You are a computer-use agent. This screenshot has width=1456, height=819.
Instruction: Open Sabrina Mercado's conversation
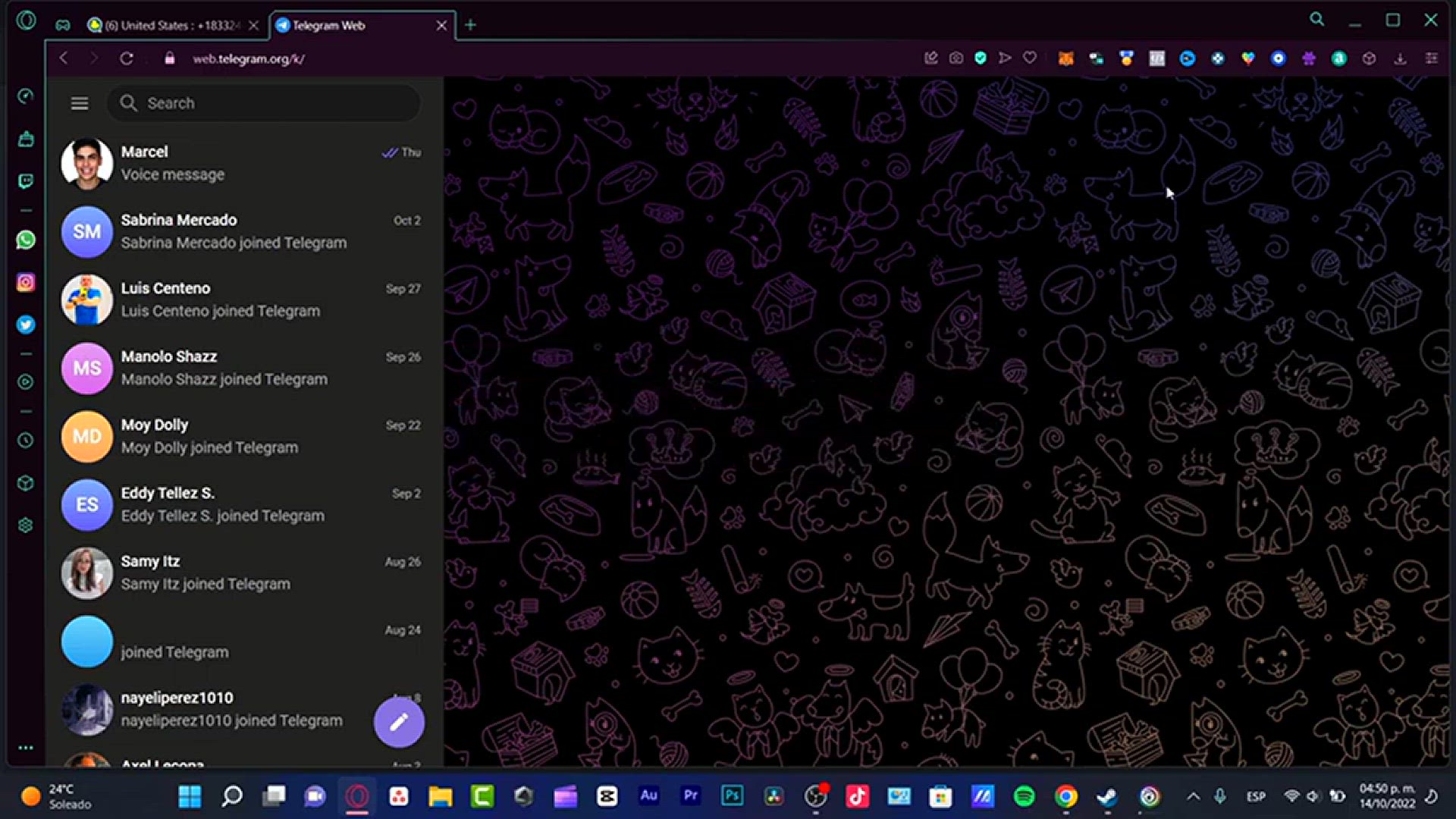[227, 231]
